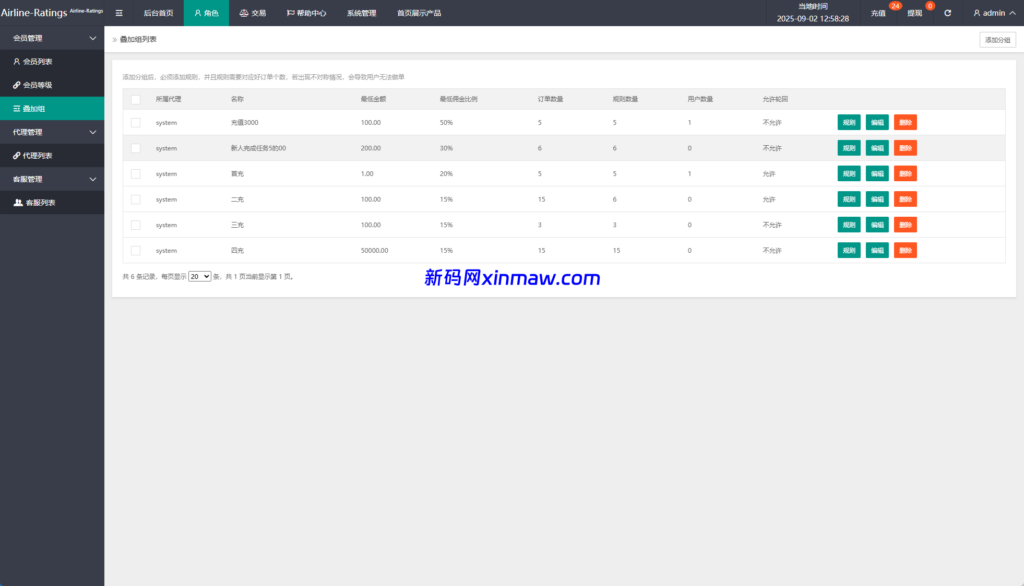Open 客服列表 using its people icon

[x=17, y=201]
